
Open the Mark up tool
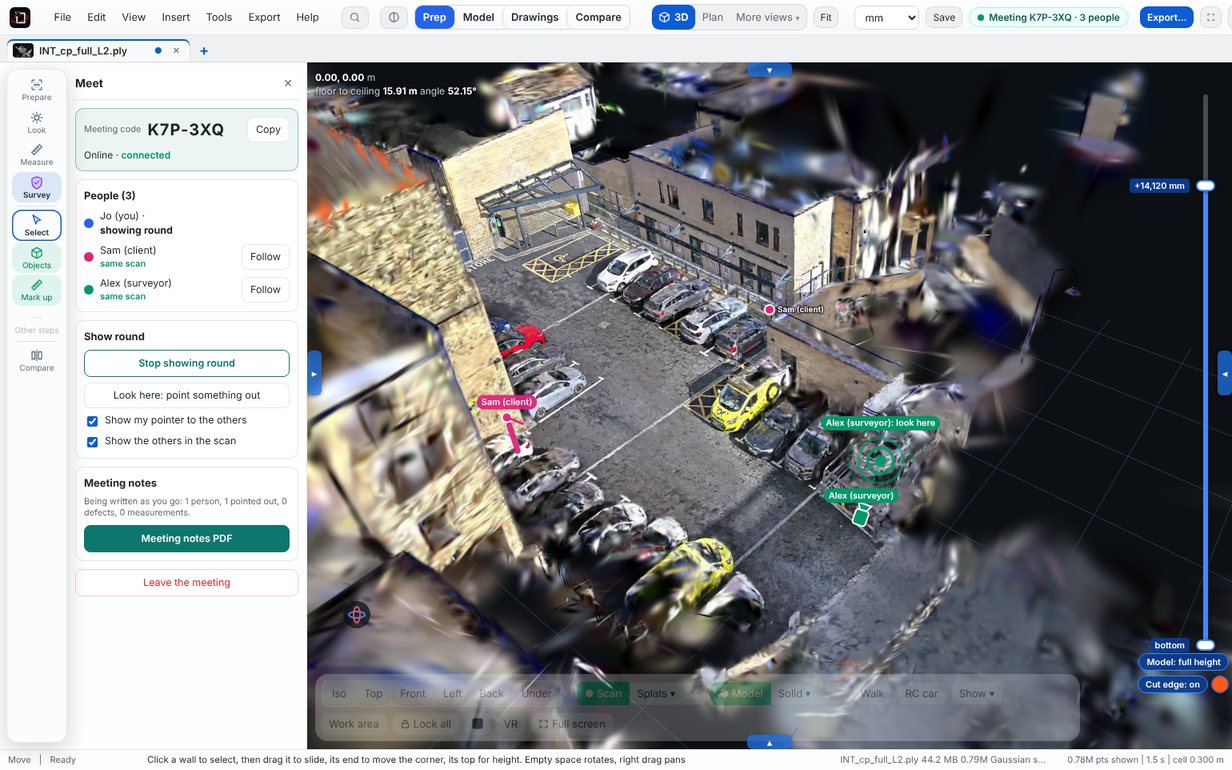point(36,290)
